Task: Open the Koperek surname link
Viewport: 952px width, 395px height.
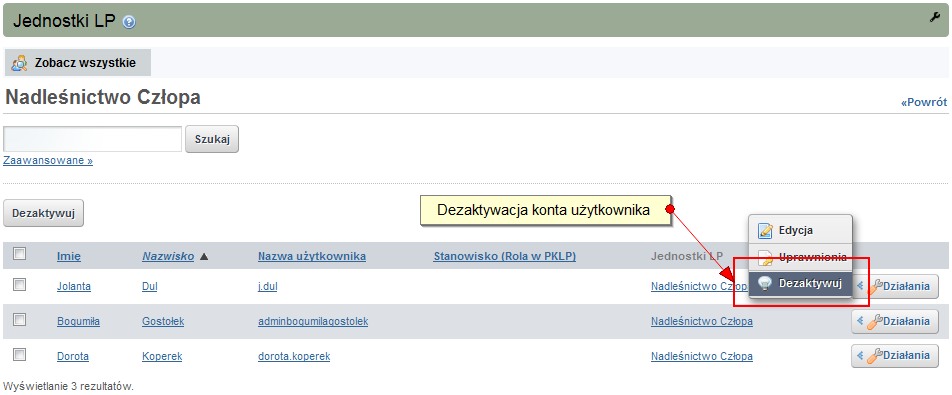Action: click(x=162, y=357)
